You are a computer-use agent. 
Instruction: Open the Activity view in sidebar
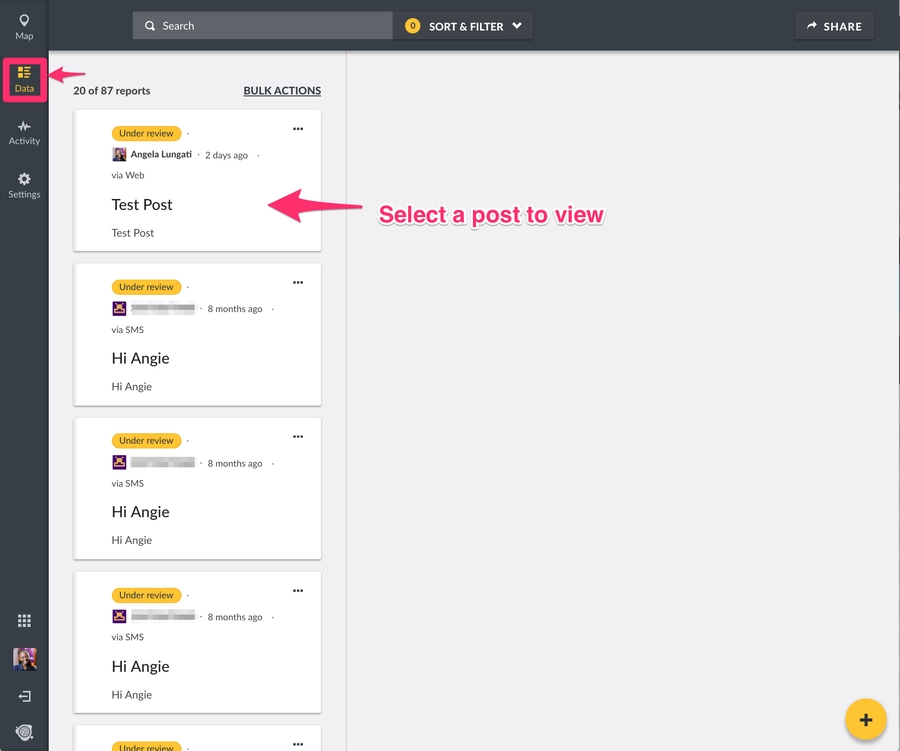click(24, 132)
